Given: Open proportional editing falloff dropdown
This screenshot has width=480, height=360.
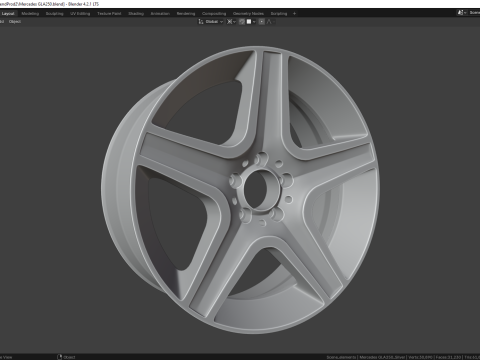Looking at the screenshot, I should point(271,22).
